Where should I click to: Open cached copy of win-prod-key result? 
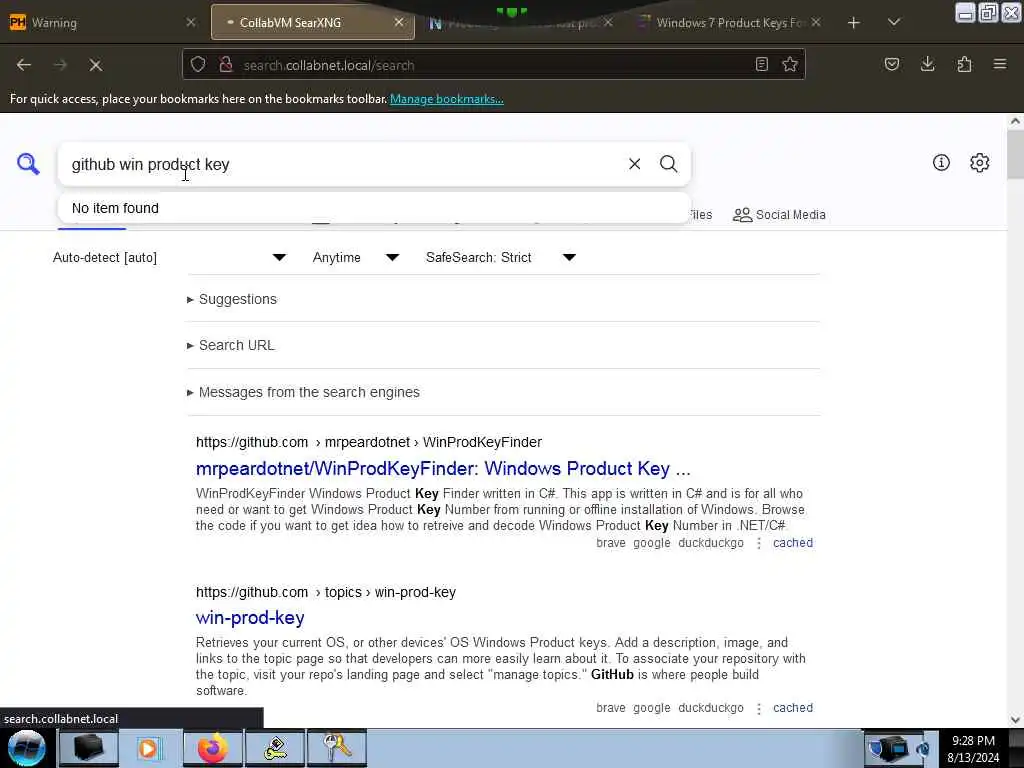point(793,708)
